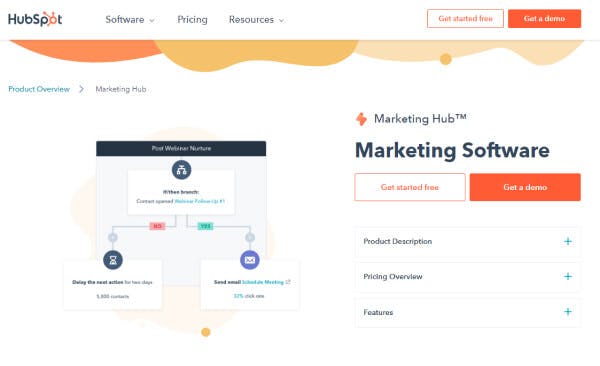Image resolution: width=600 pixels, height=366 pixels.
Task: Expand the Pricing Overview section
Action: pos(468,277)
